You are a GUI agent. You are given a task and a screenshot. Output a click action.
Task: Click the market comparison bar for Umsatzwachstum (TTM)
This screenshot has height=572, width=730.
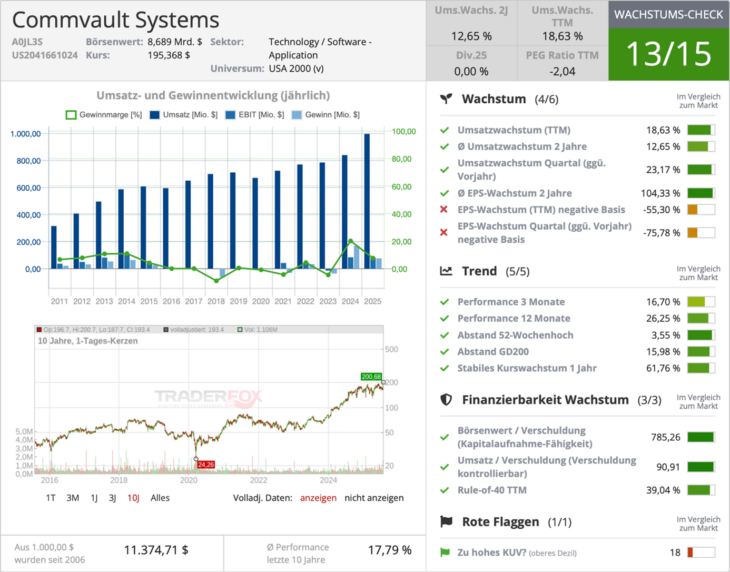pos(701,130)
